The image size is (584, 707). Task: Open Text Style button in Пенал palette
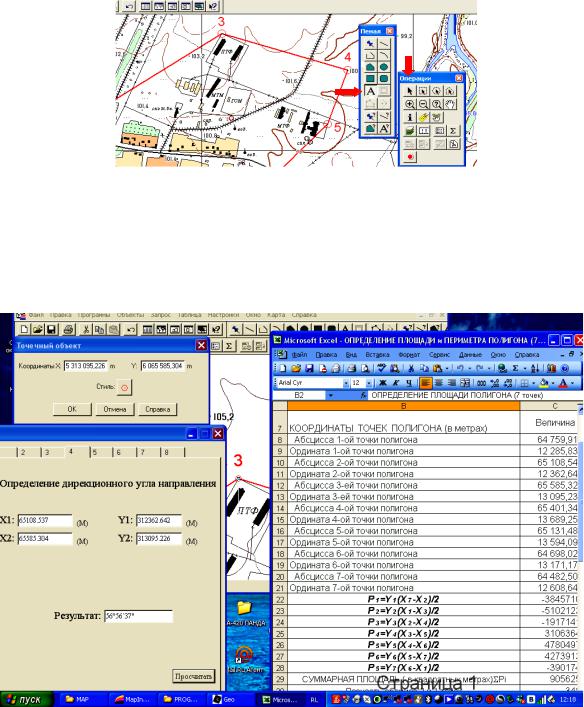tap(383, 129)
